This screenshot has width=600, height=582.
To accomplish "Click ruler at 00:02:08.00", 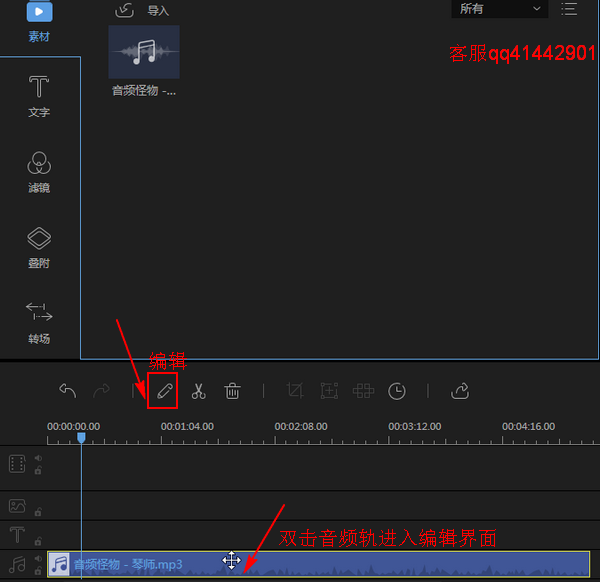I will tap(301, 426).
